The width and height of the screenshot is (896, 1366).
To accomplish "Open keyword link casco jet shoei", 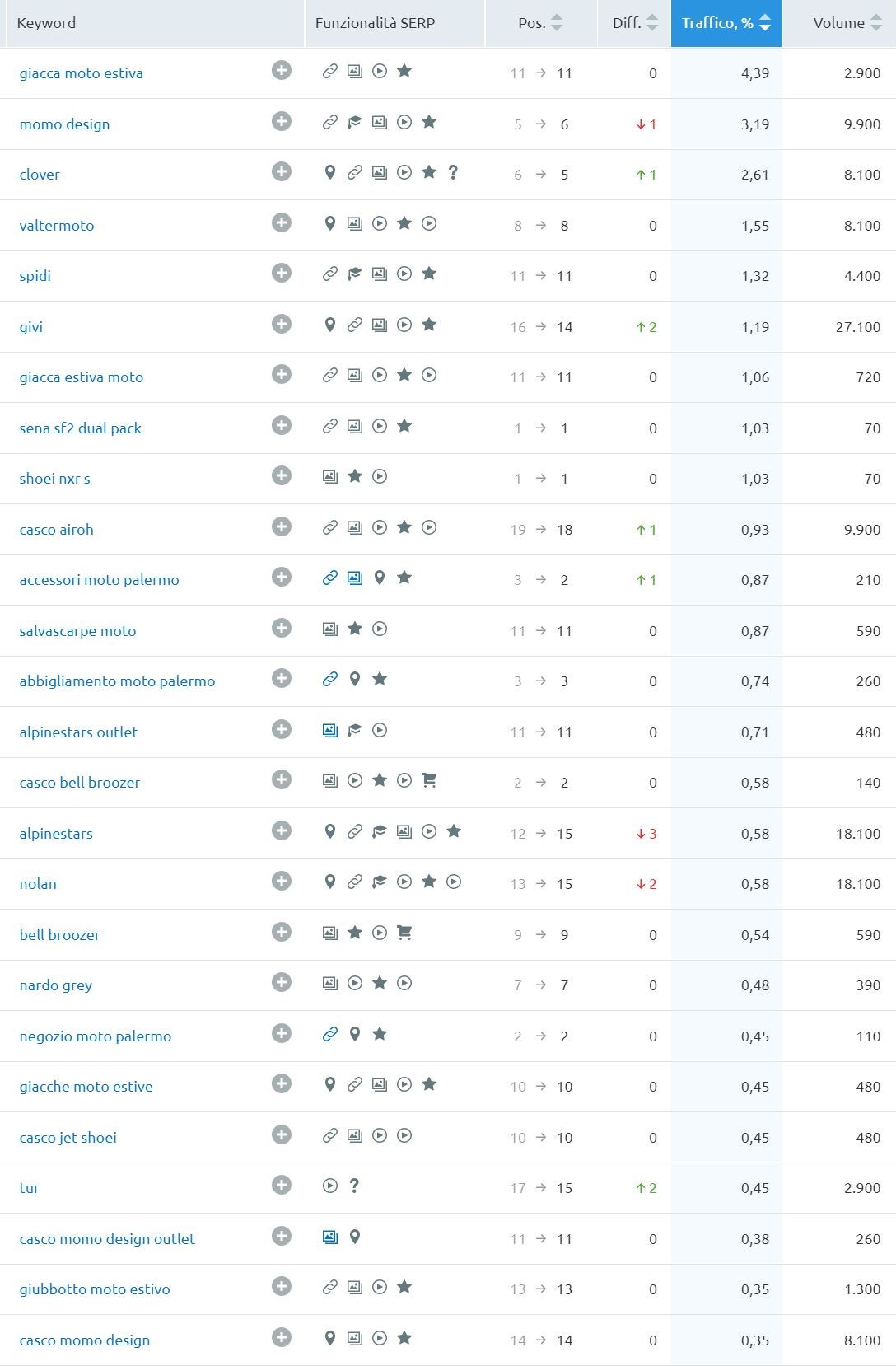I will pos(68,1138).
